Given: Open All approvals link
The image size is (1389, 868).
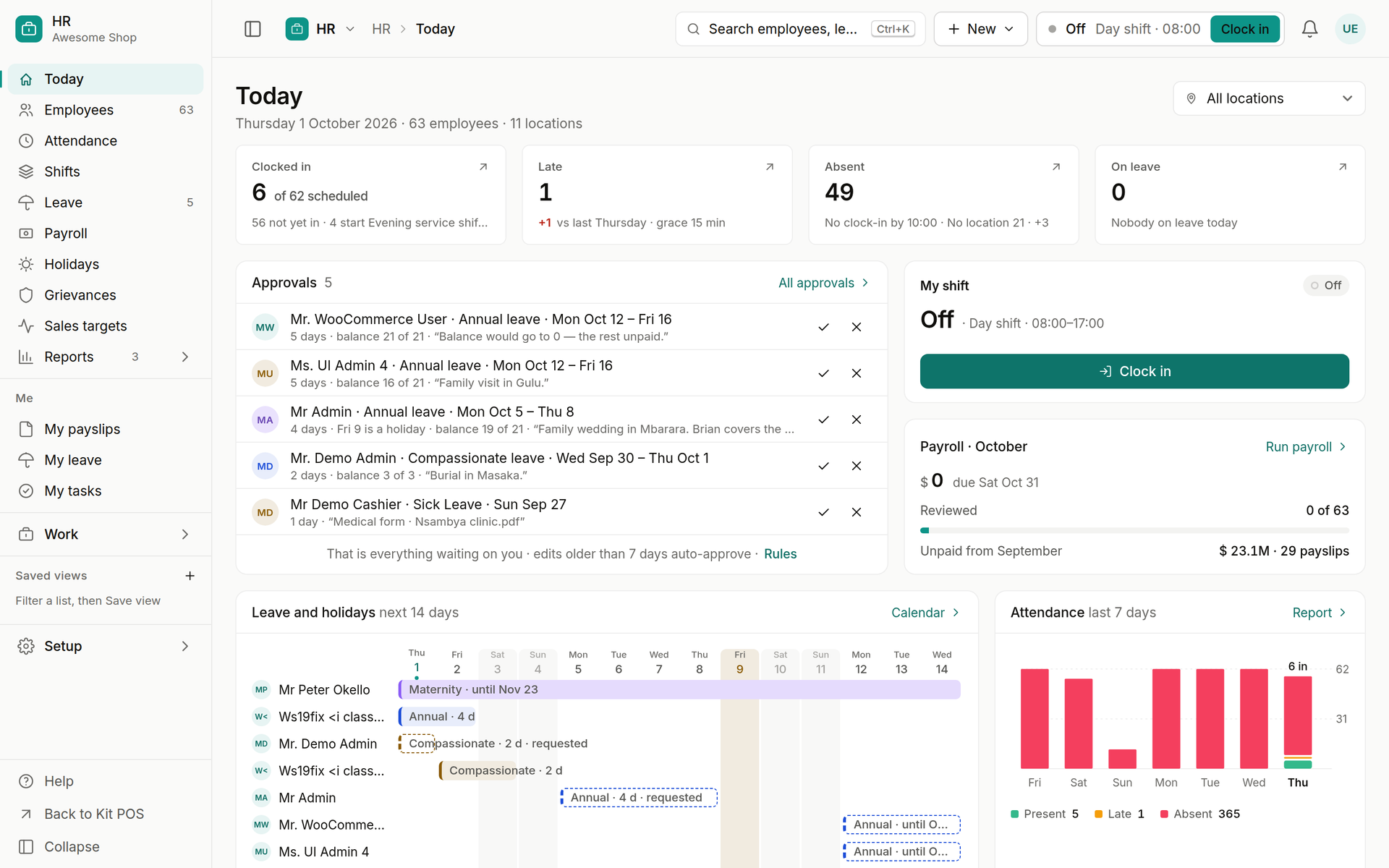Looking at the screenshot, I should click(823, 283).
